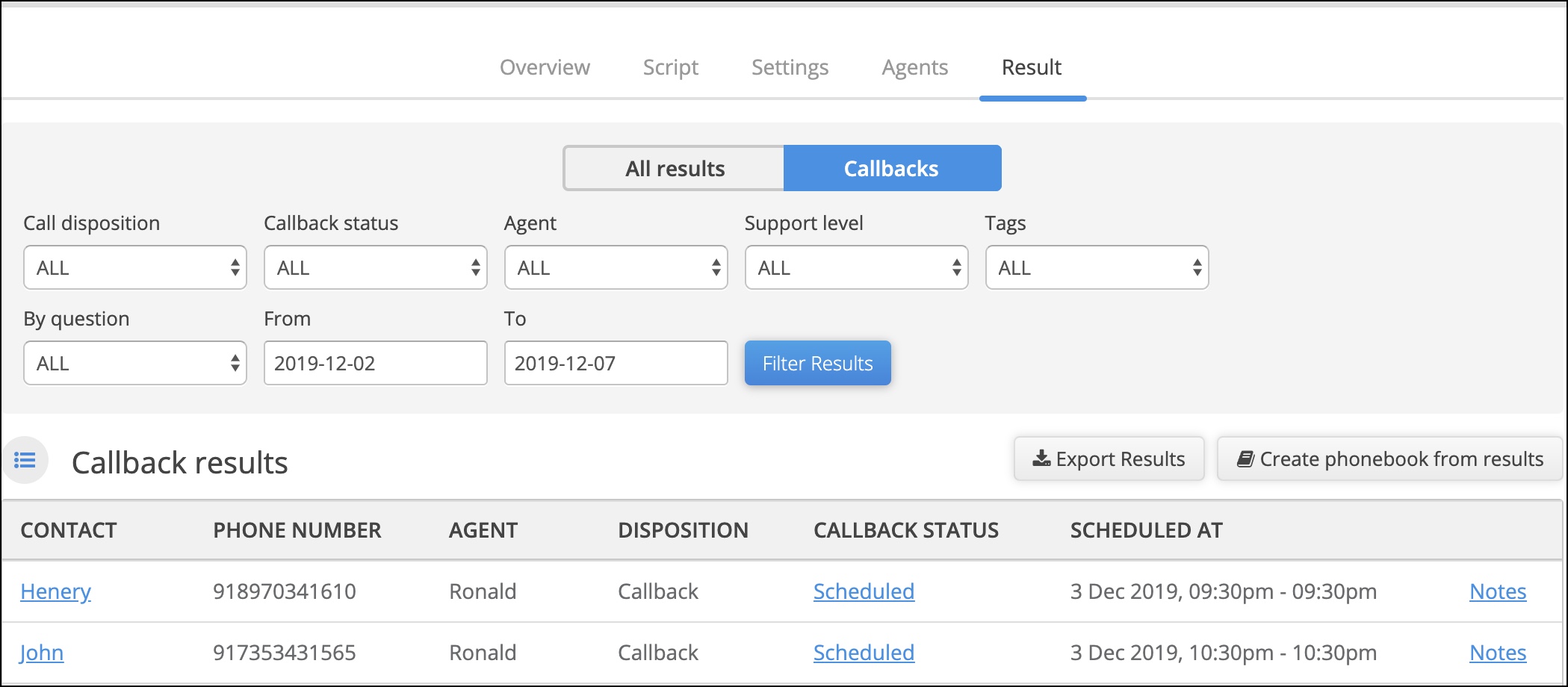The height and width of the screenshot is (687, 1568).
Task: Click the phonebook icon on Create phonebook button
Action: 1245,458
